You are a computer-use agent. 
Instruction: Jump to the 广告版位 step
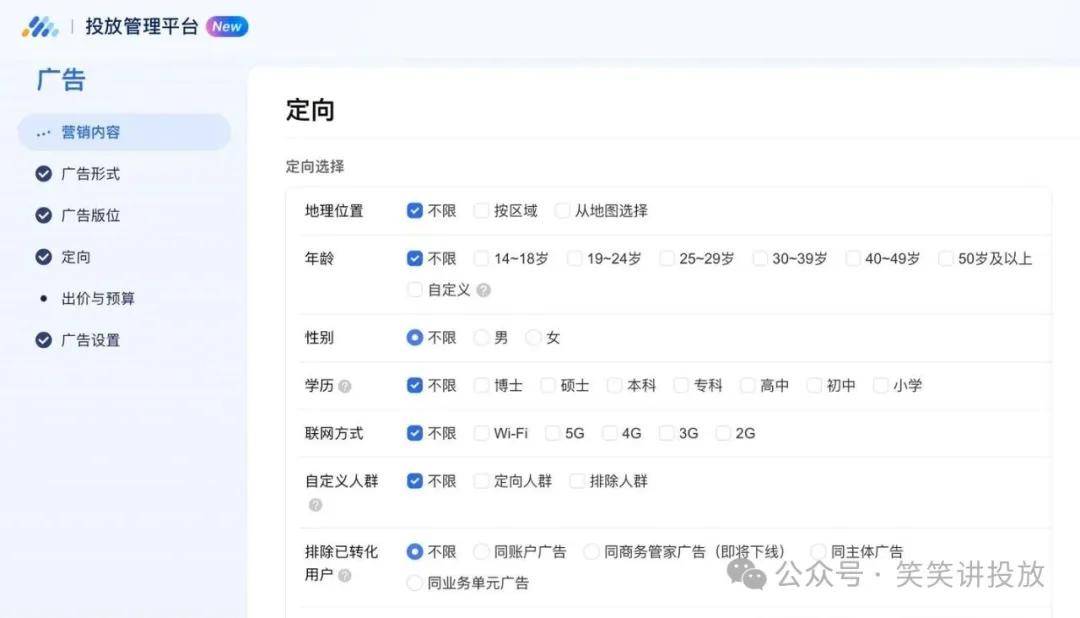(x=90, y=215)
